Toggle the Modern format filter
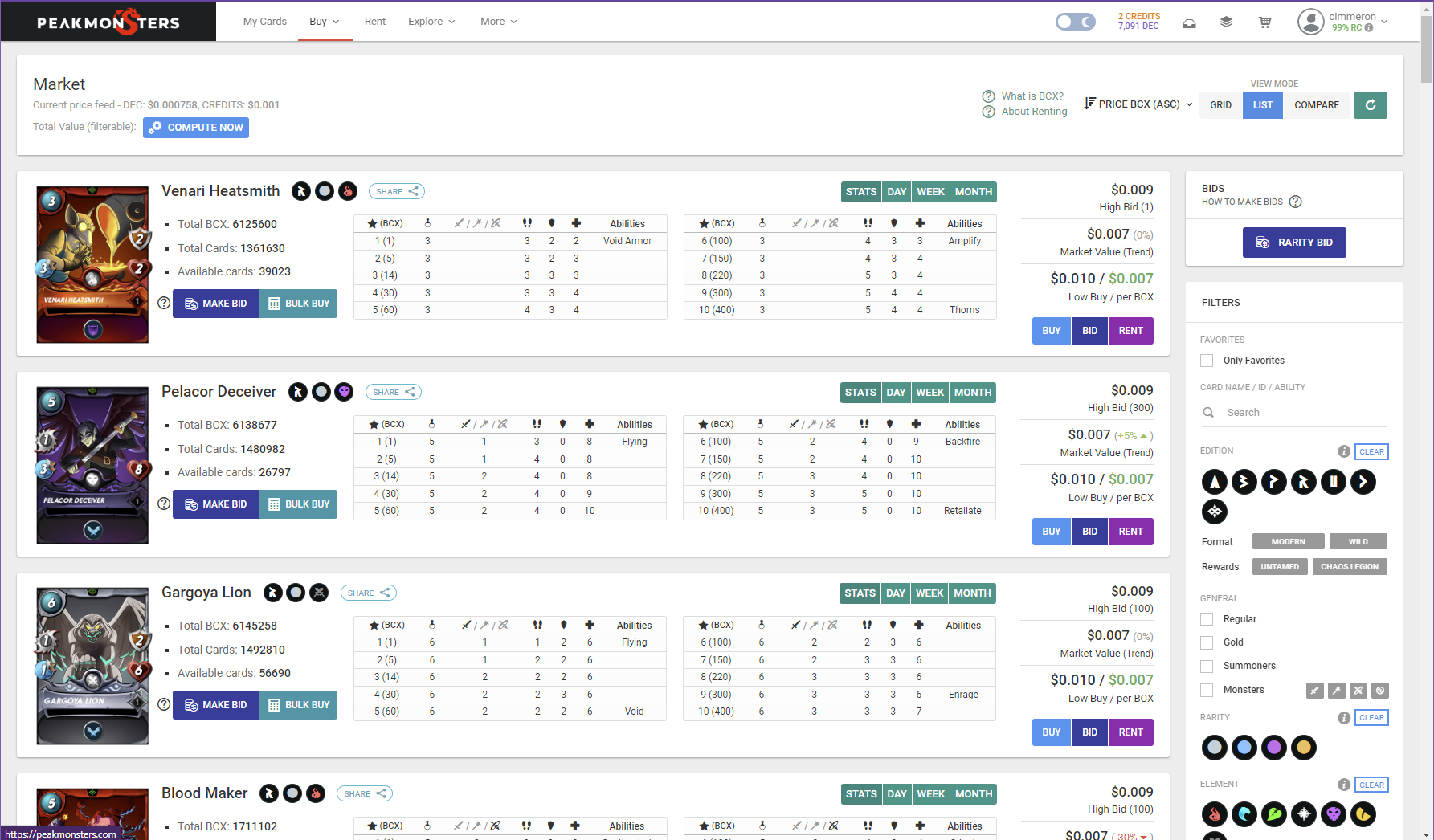This screenshot has height=840, width=1434. 1289,542
